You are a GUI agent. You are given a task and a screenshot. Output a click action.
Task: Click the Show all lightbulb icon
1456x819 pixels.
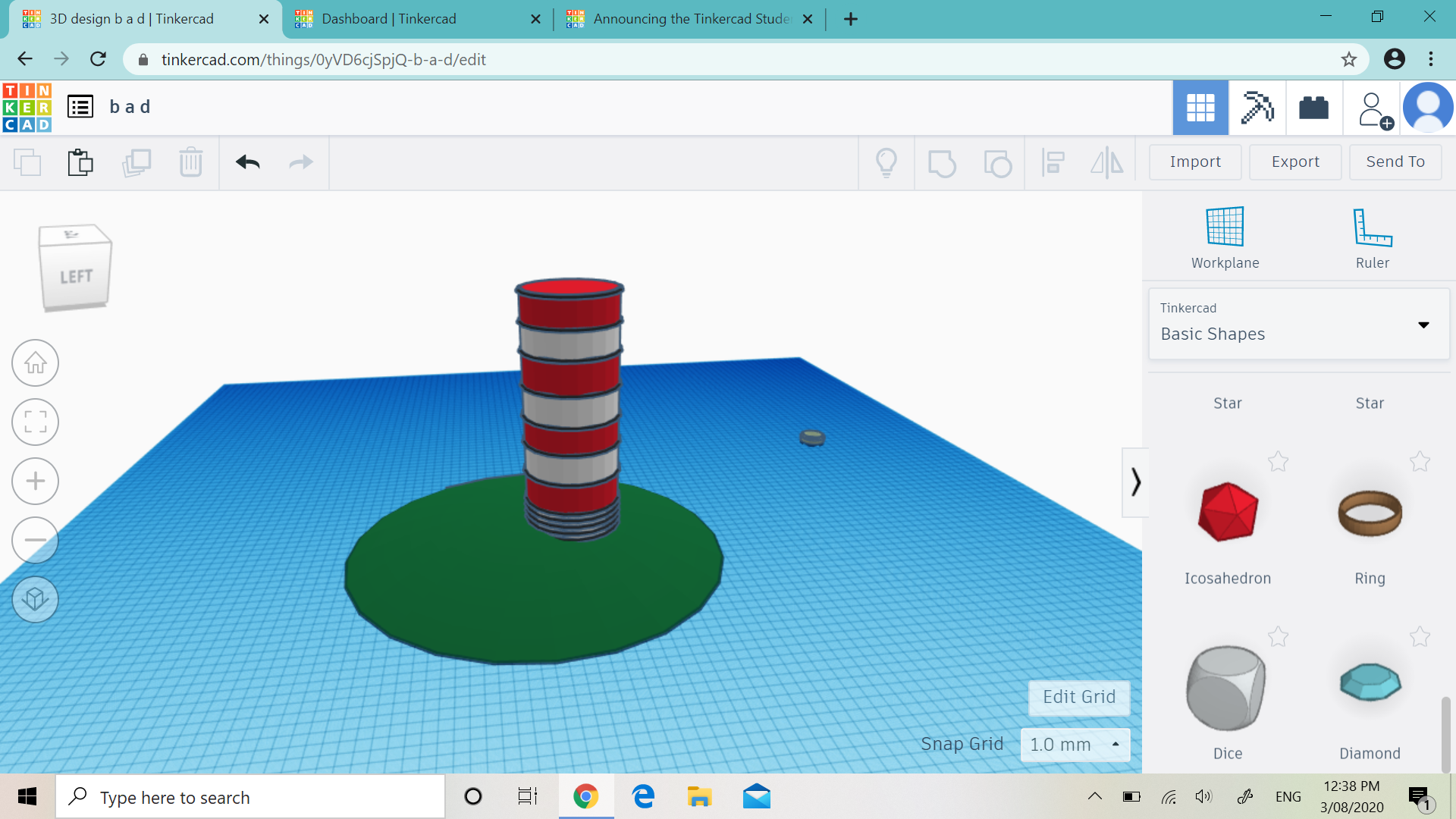(886, 162)
